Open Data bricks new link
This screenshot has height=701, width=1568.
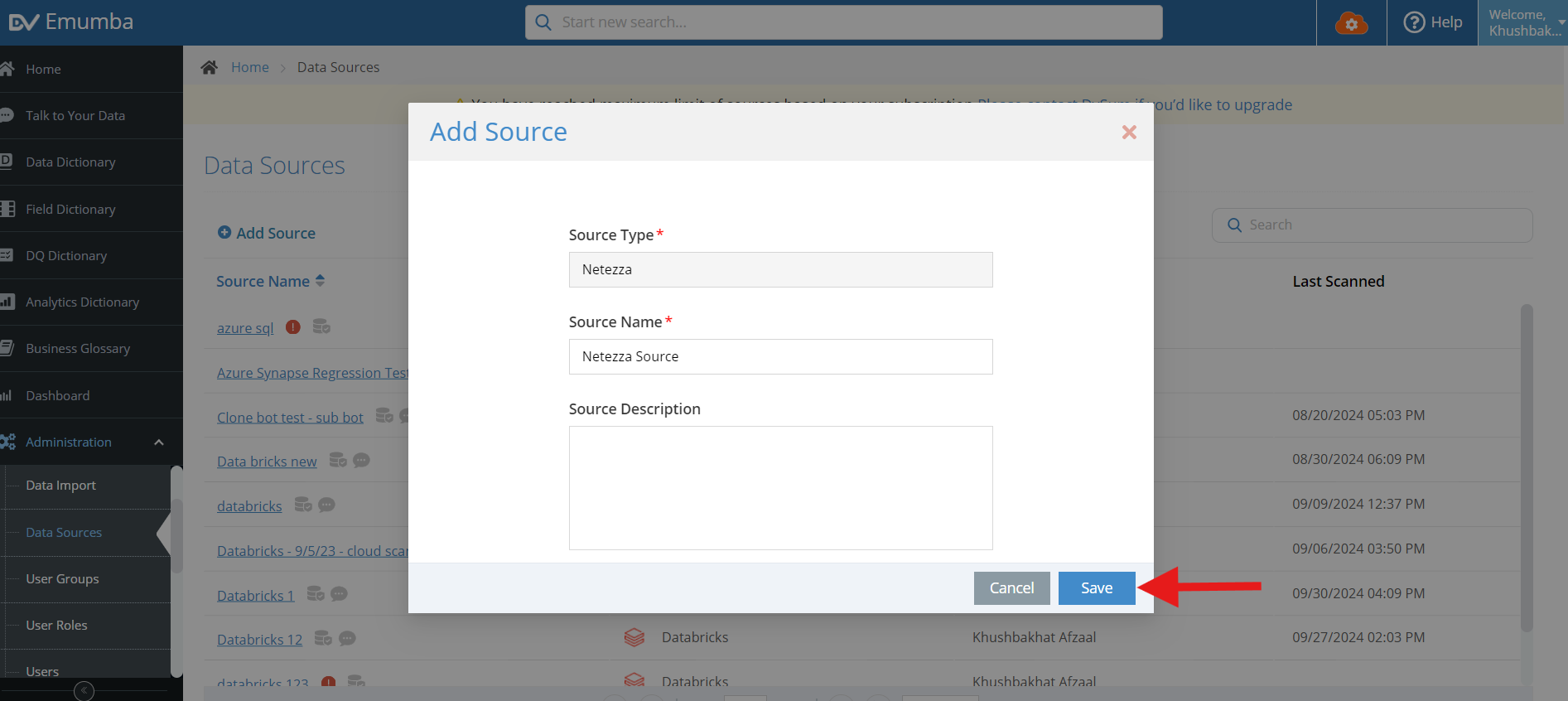pos(267,462)
